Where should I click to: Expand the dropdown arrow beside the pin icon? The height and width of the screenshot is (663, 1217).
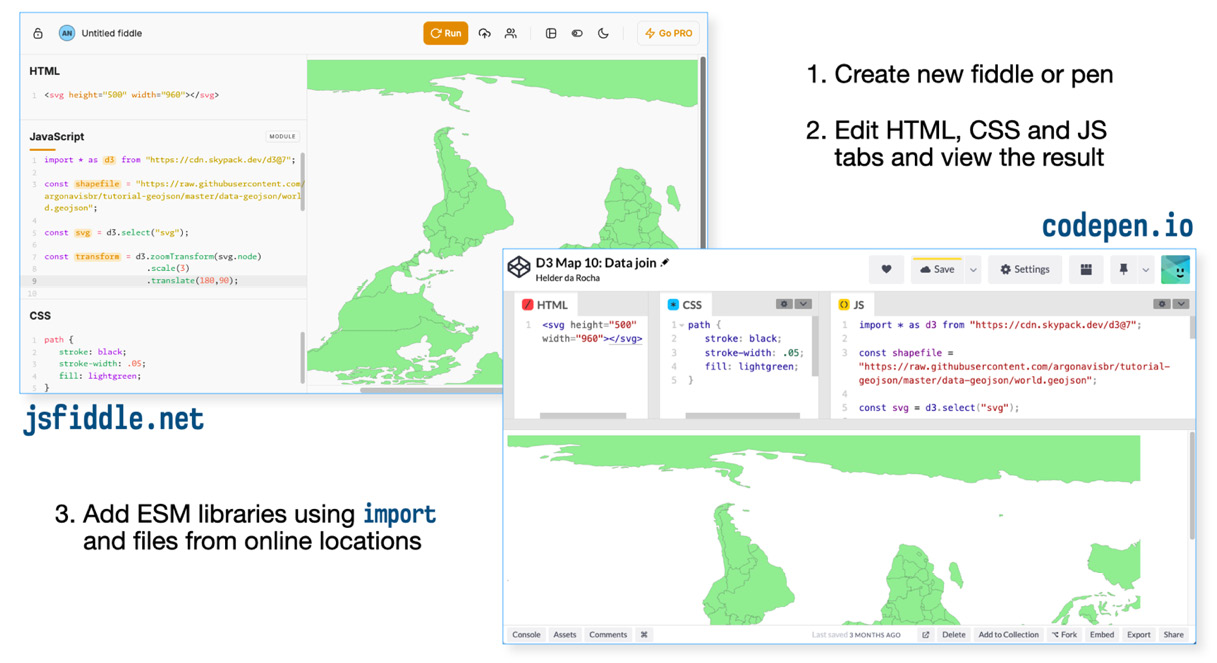click(1146, 269)
